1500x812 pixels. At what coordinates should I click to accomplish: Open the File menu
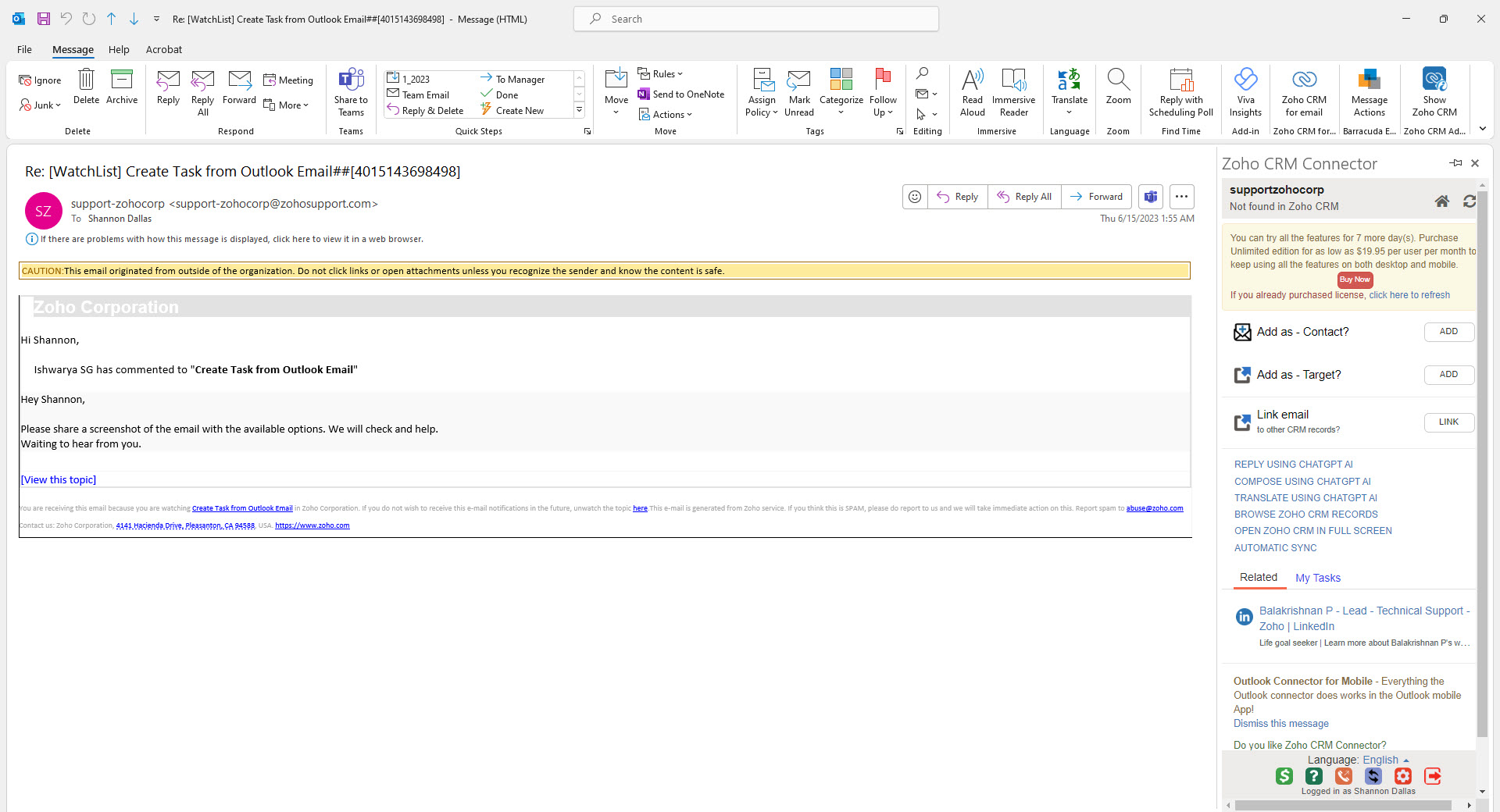coord(24,49)
